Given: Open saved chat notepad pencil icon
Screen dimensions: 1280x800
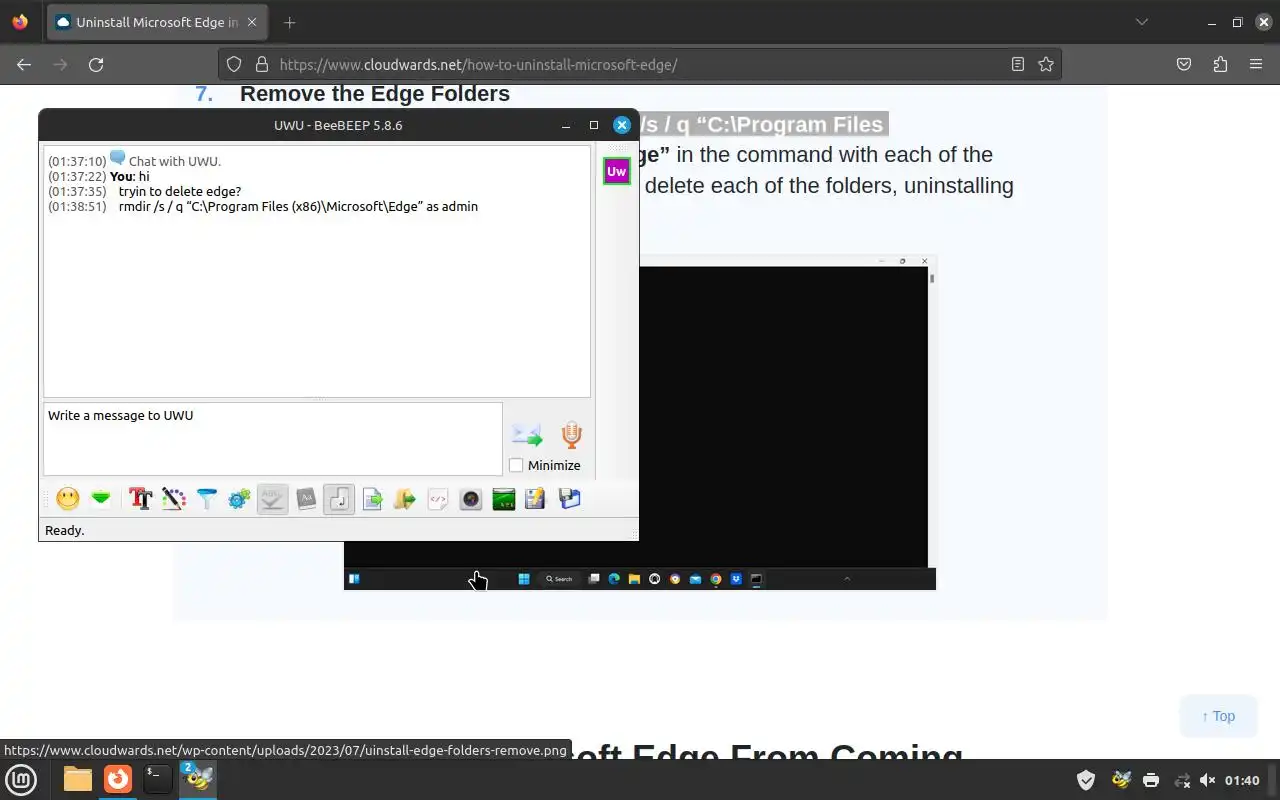Looking at the screenshot, I should (536, 498).
